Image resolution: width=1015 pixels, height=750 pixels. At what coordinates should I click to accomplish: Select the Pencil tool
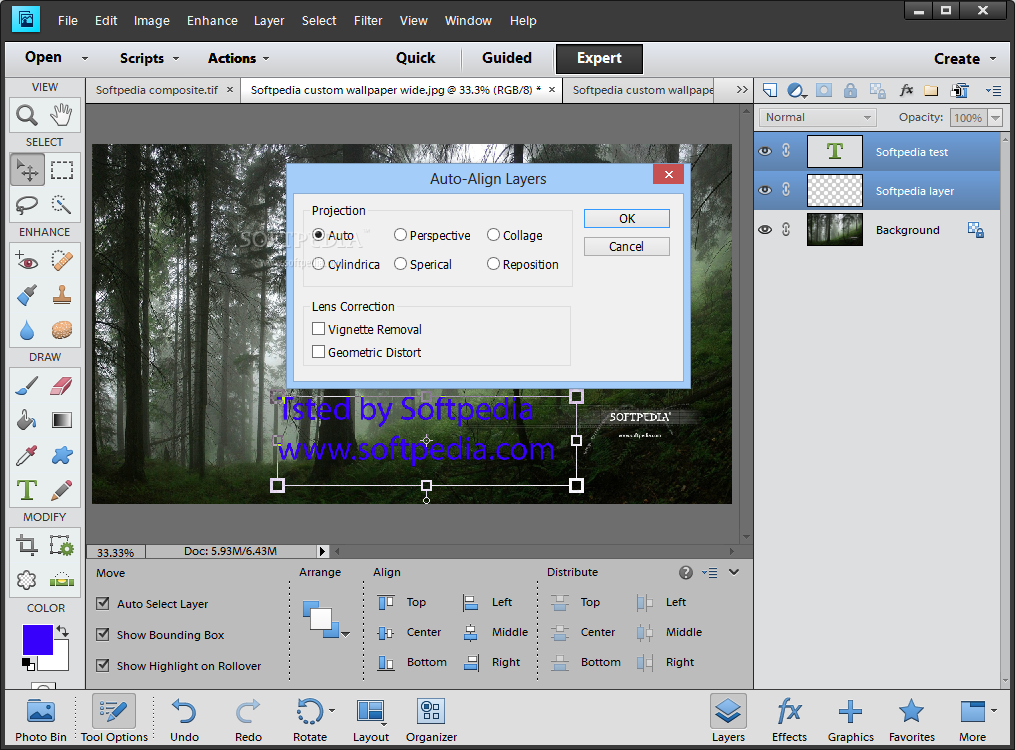pyautogui.click(x=61, y=490)
